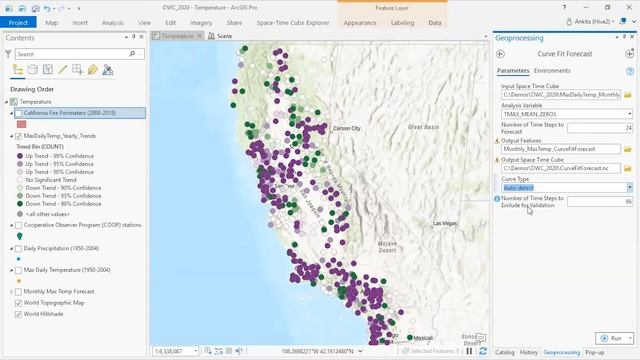Open the Analysis ribbon tab
640x360 pixels.
[x=113, y=23]
